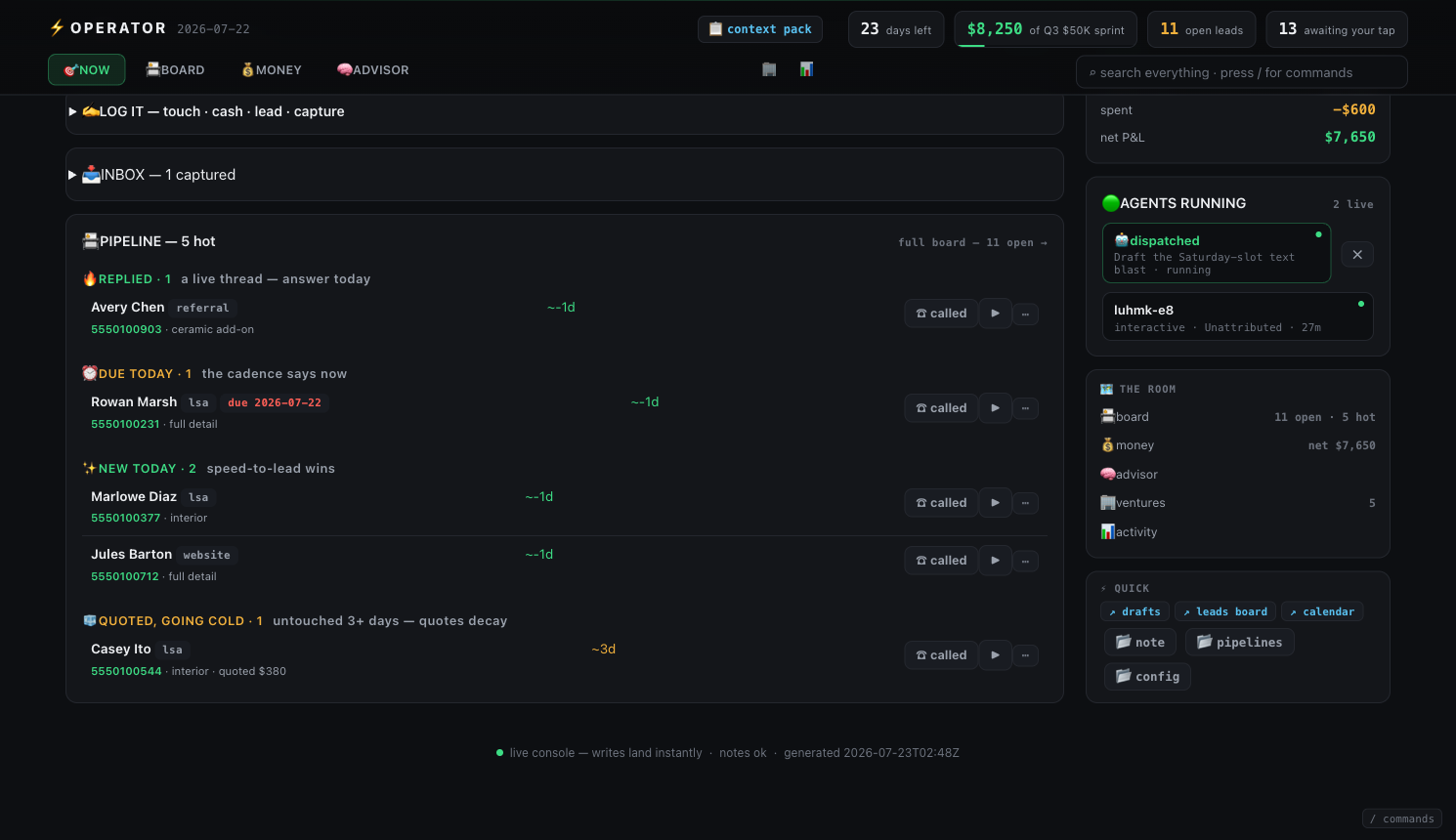
Task: Open more options for Rowan Marsh
Action: tap(1025, 409)
